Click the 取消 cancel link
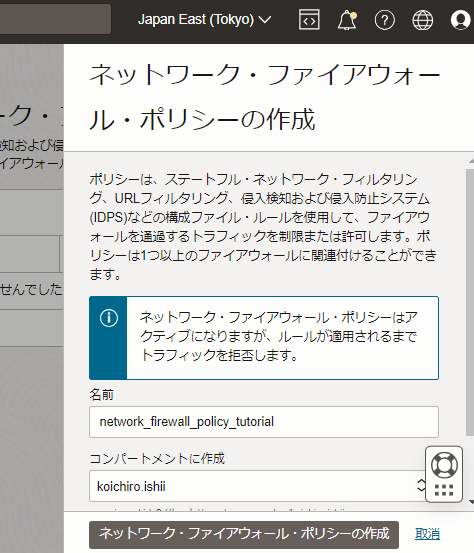This screenshot has width=474, height=553. click(x=427, y=534)
